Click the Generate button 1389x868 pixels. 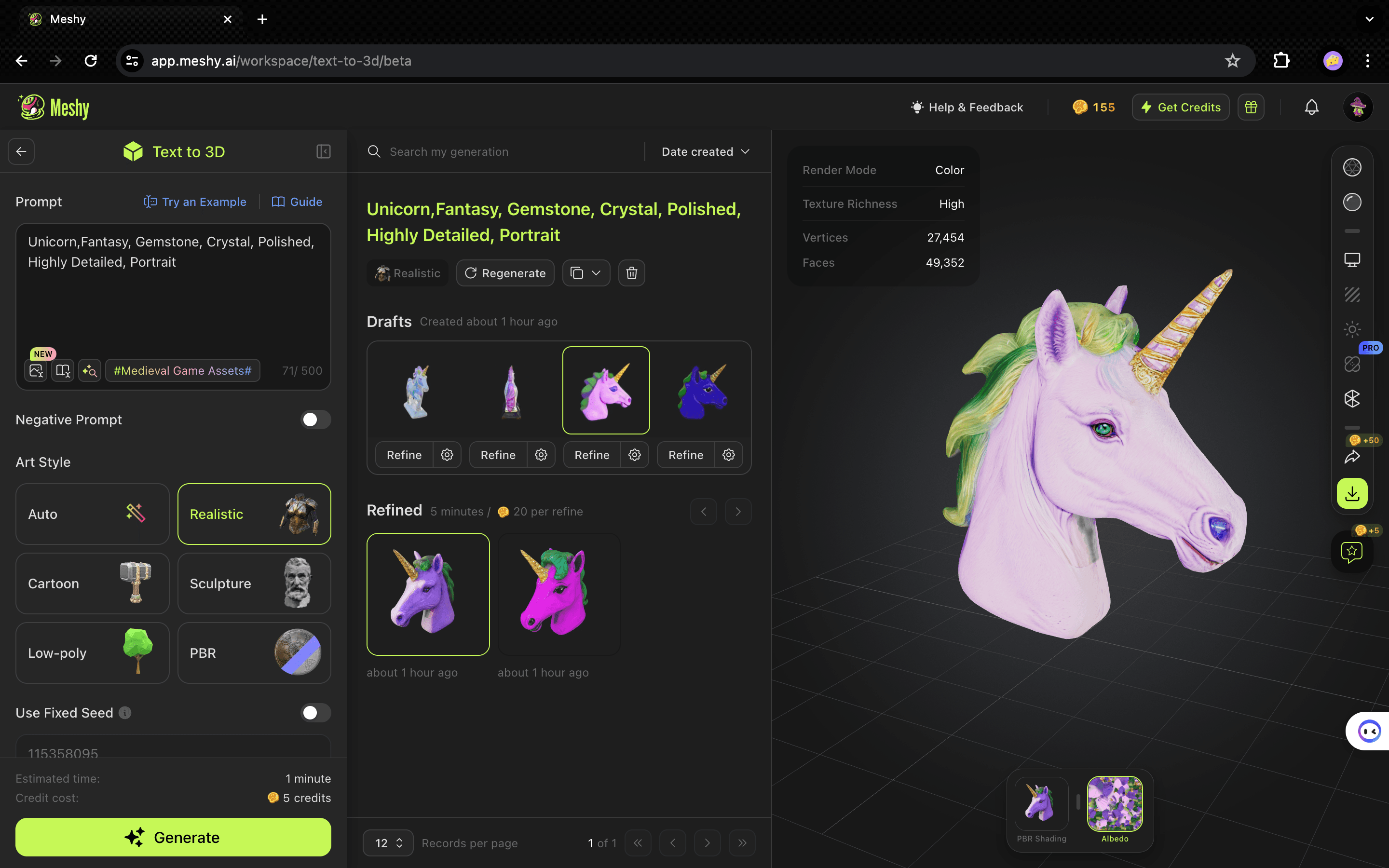coord(173,837)
